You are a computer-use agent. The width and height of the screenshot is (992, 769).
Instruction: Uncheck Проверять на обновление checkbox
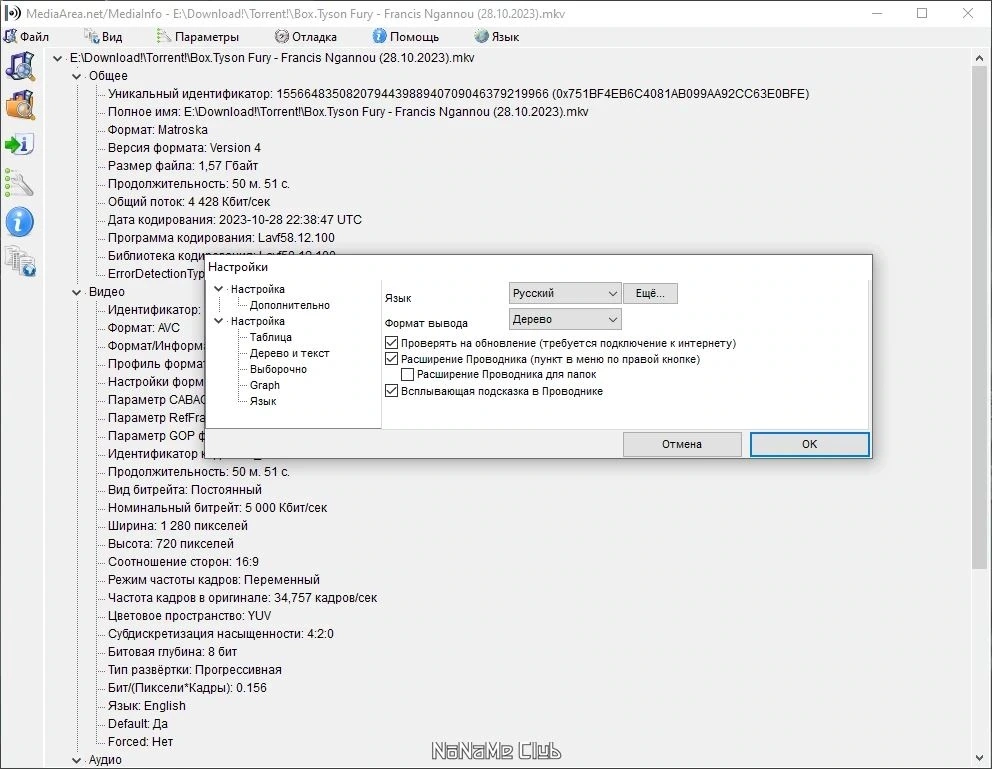tap(392, 343)
